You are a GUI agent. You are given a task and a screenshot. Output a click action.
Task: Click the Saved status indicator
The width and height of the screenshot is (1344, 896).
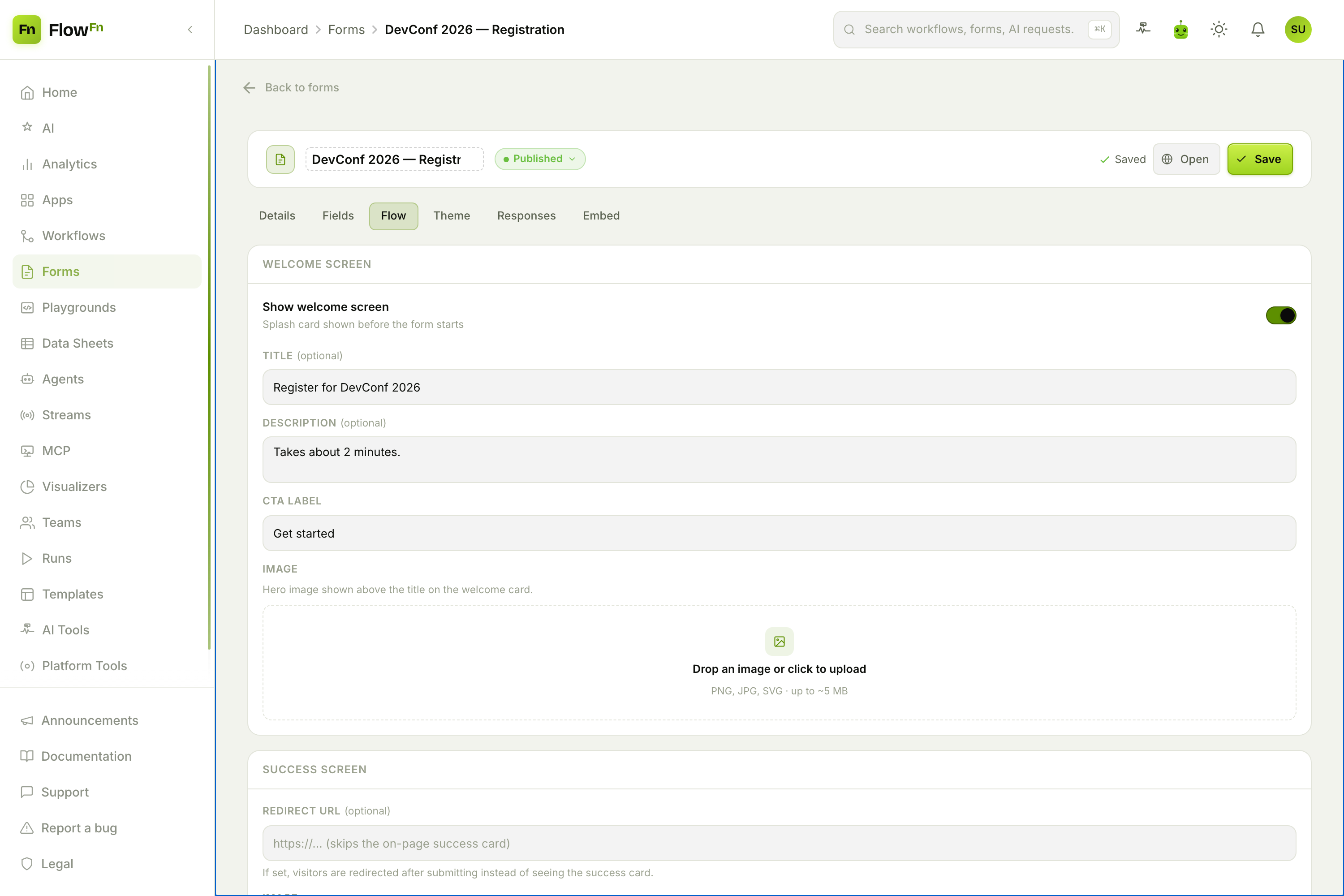point(1122,159)
